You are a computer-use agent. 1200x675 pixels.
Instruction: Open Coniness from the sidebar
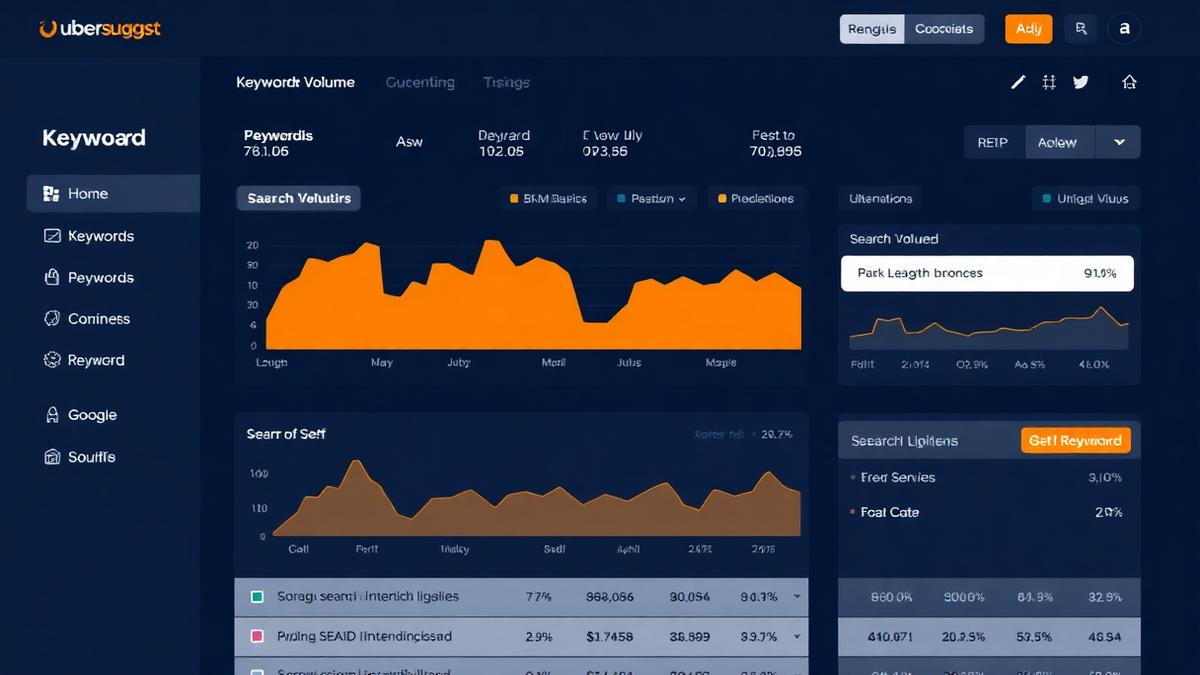pos(98,318)
